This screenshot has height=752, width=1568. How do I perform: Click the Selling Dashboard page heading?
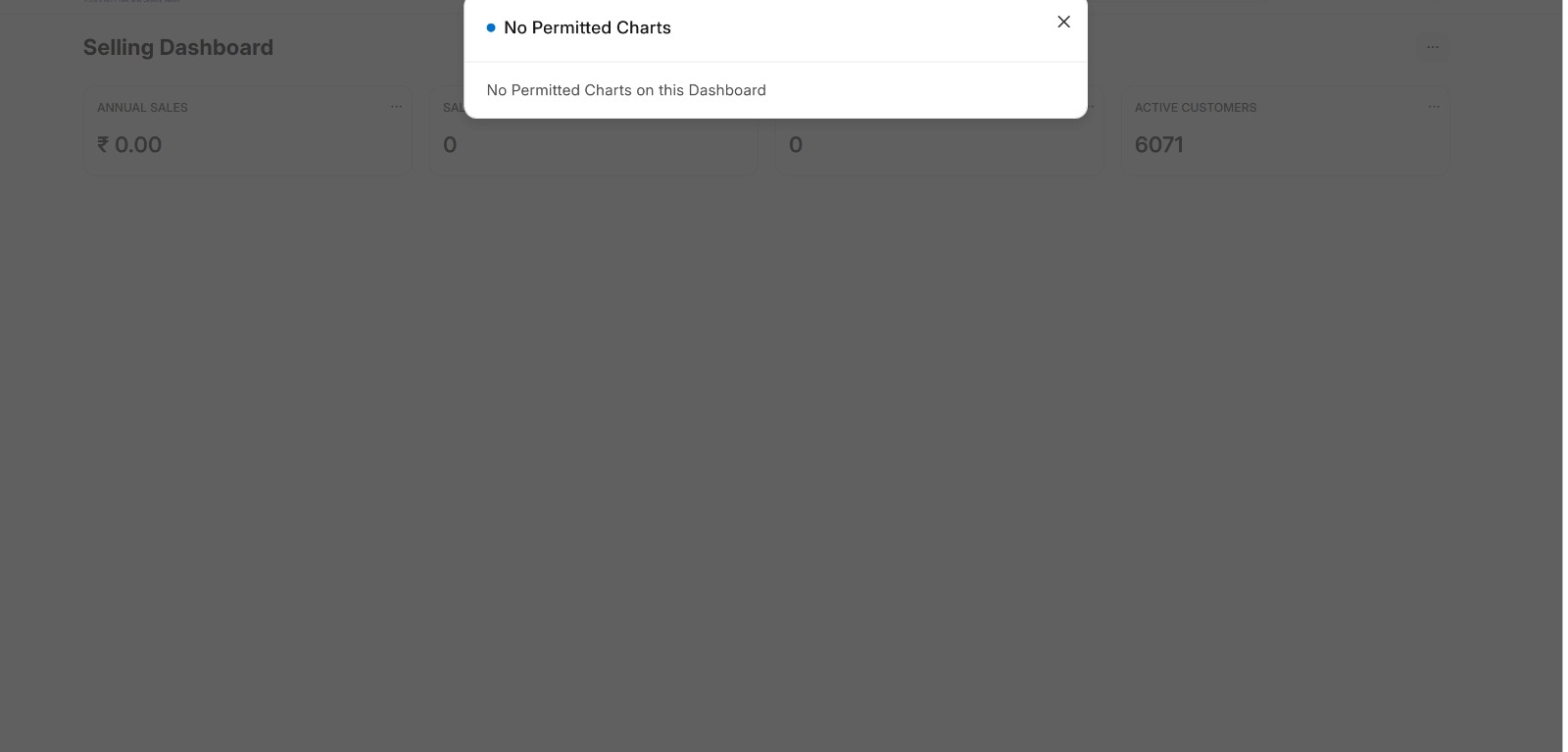click(177, 47)
